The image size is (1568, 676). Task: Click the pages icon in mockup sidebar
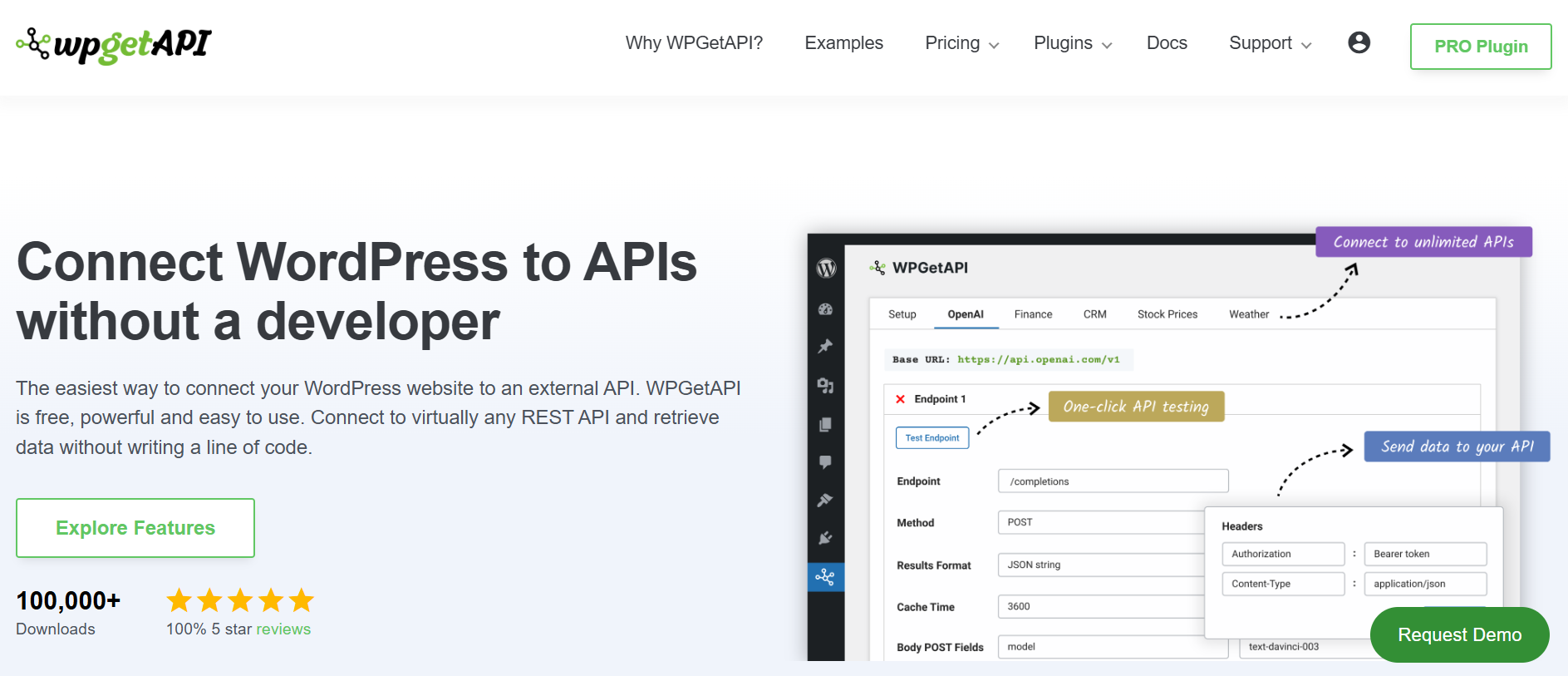click(x=825, y=425)
